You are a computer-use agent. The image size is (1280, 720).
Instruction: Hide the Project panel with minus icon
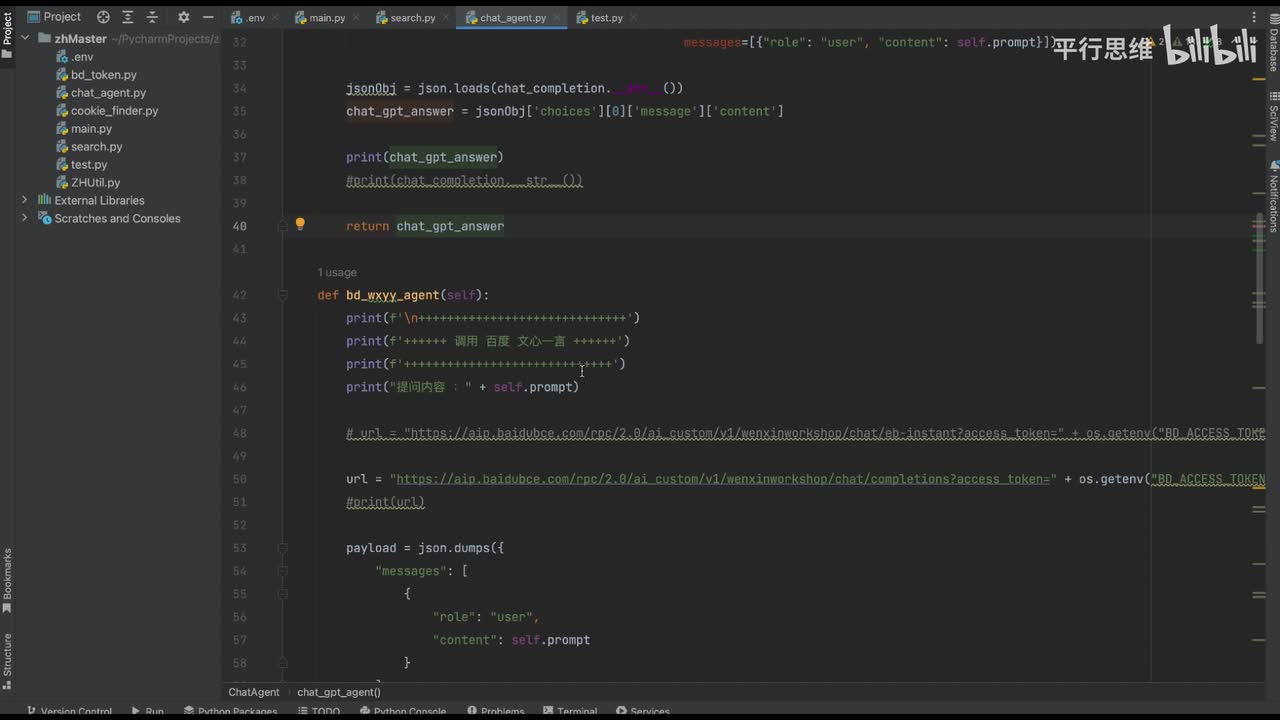tap(207, 17)
